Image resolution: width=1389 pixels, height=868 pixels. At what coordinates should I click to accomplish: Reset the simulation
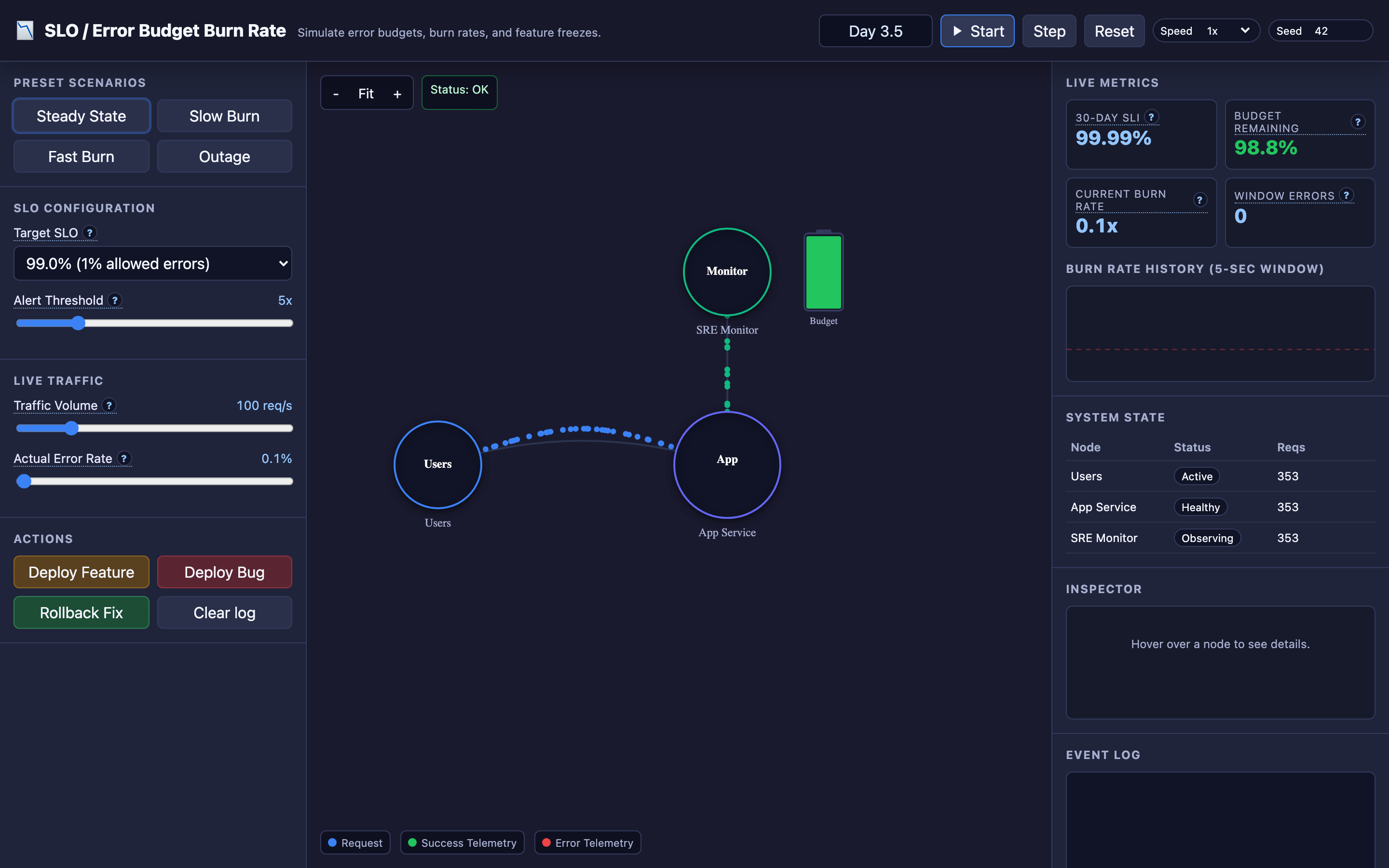coord(1114,31)
